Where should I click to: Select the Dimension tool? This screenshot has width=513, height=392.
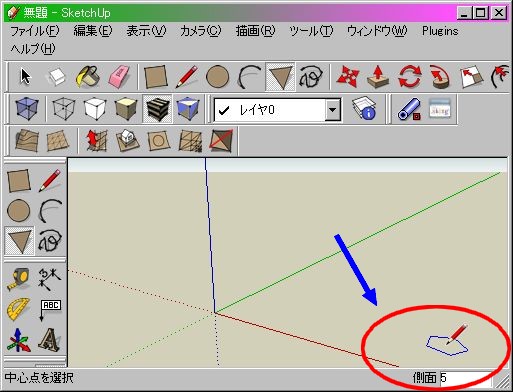[x=50, y=279]
